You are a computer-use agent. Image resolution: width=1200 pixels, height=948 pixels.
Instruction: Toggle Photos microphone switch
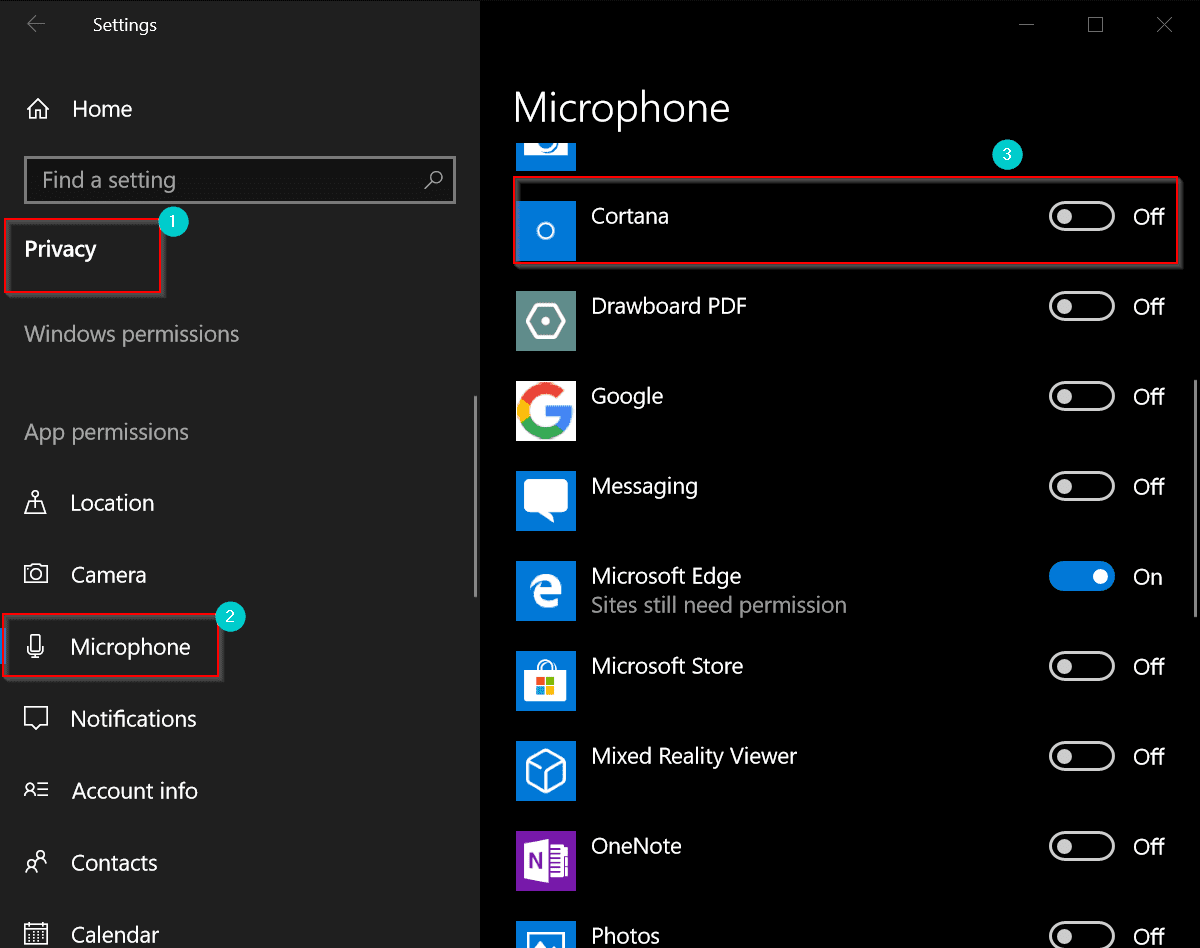click(x=1081, y=935)
